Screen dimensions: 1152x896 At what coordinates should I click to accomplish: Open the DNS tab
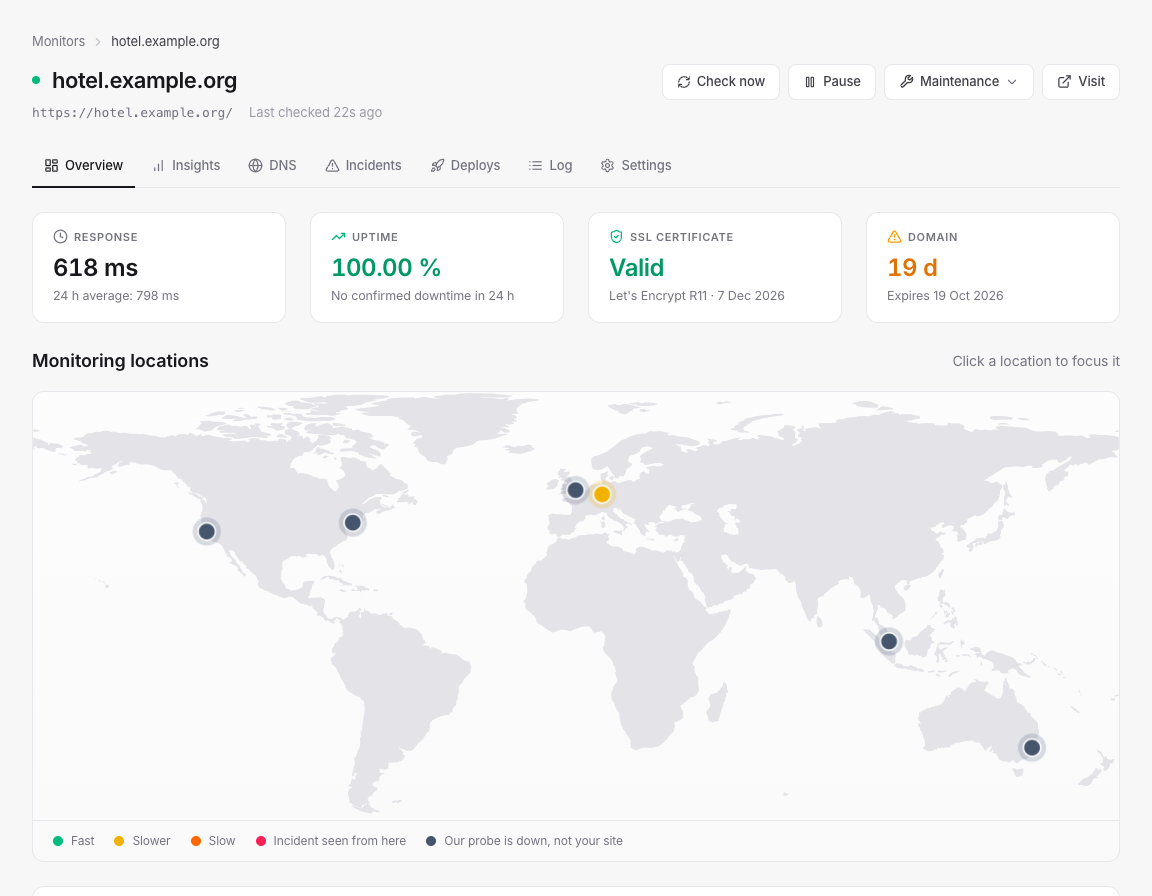point(272,165)
